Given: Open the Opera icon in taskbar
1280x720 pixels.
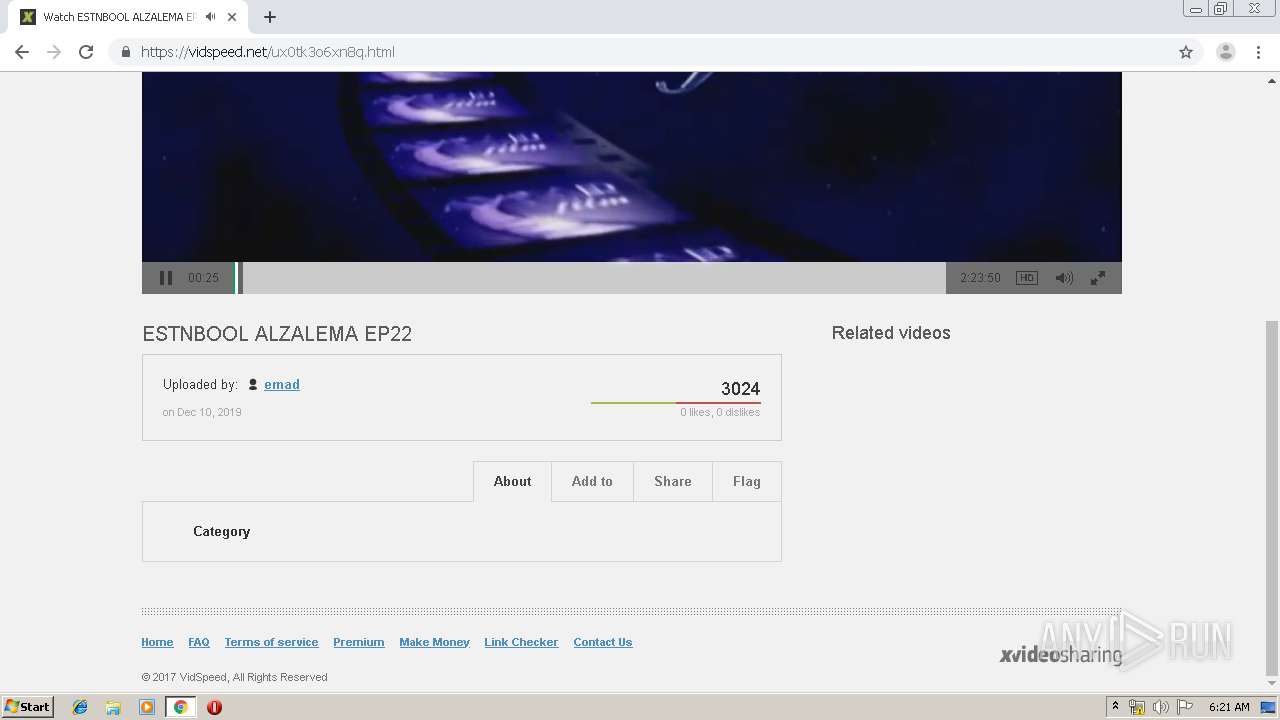Looking at the screenshot, I should 214,707.
